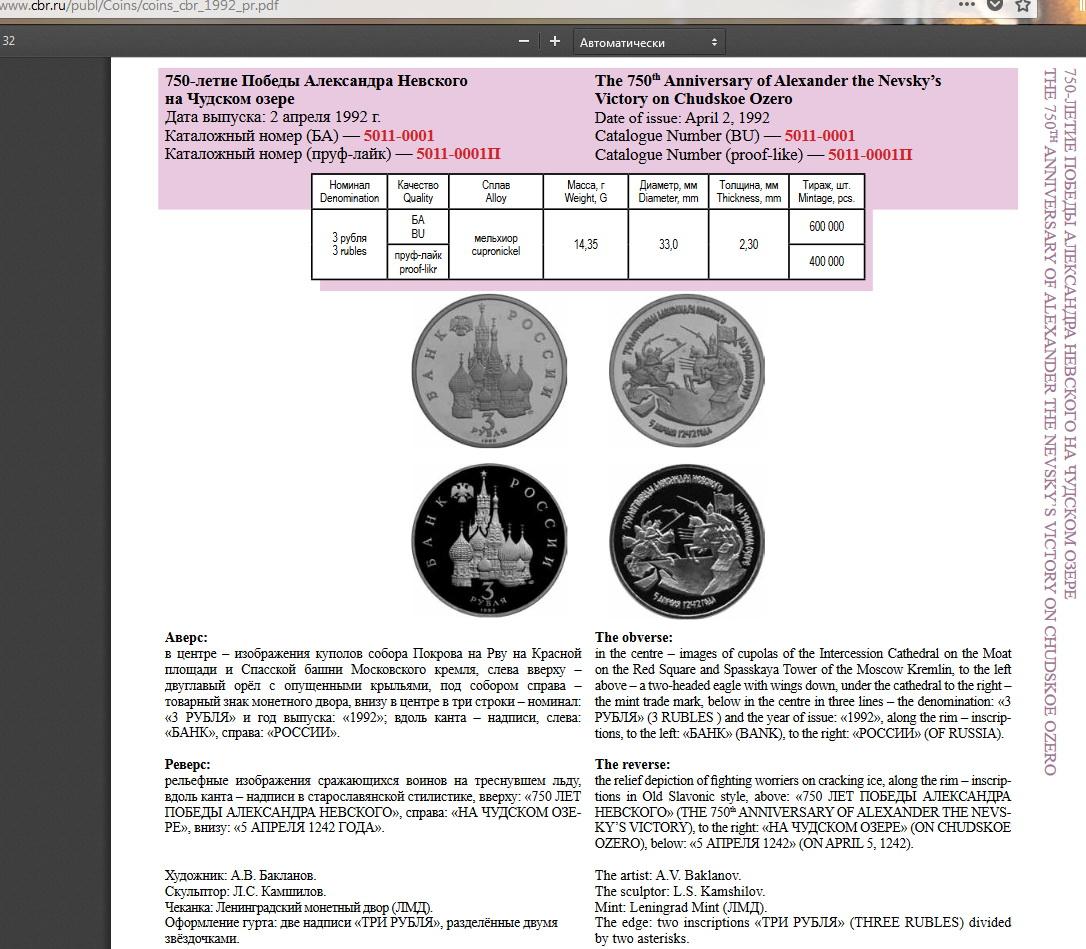This screenshot has width=1086, height=949.
Task: Click the page number field showing 32
Action: [x=10, y=41]
